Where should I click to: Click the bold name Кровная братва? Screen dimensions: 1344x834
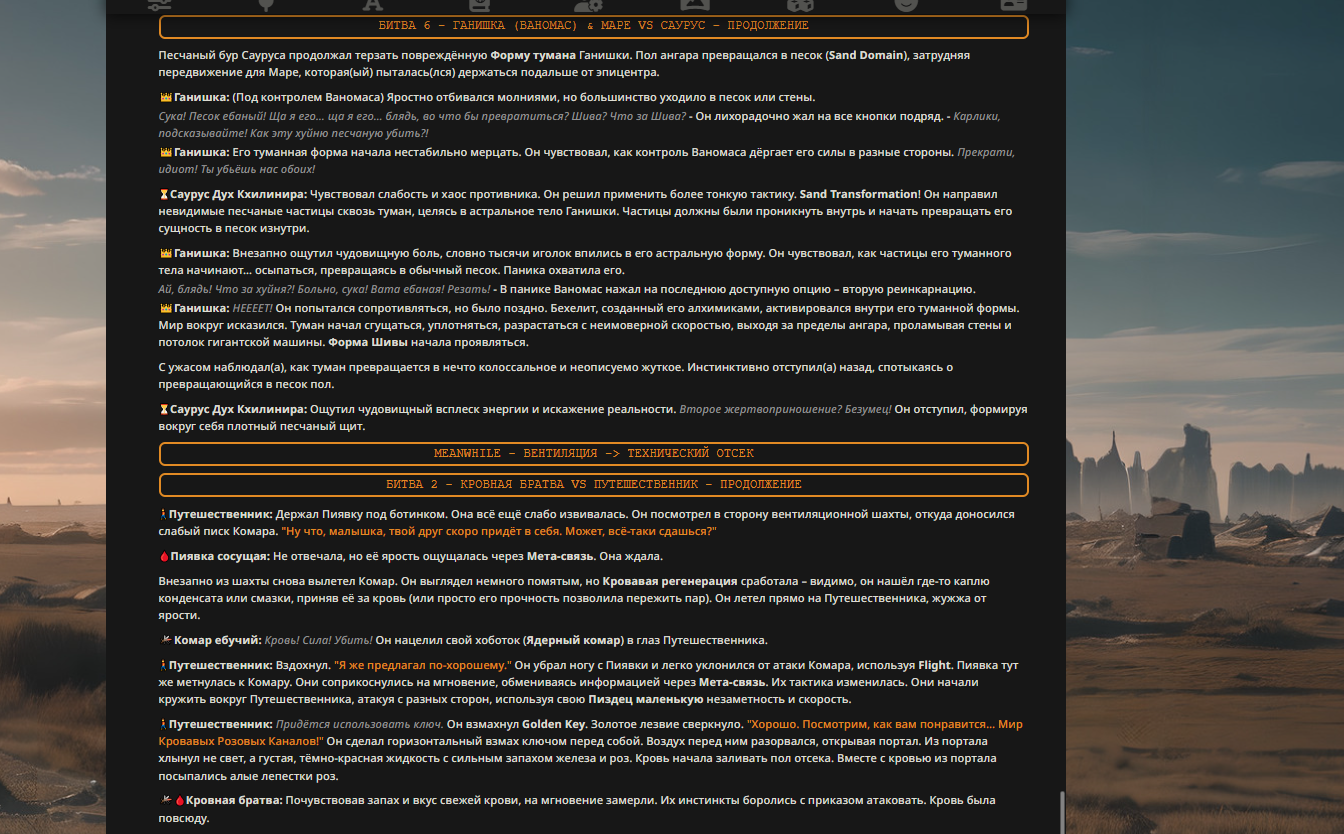(x=234, y=800)
